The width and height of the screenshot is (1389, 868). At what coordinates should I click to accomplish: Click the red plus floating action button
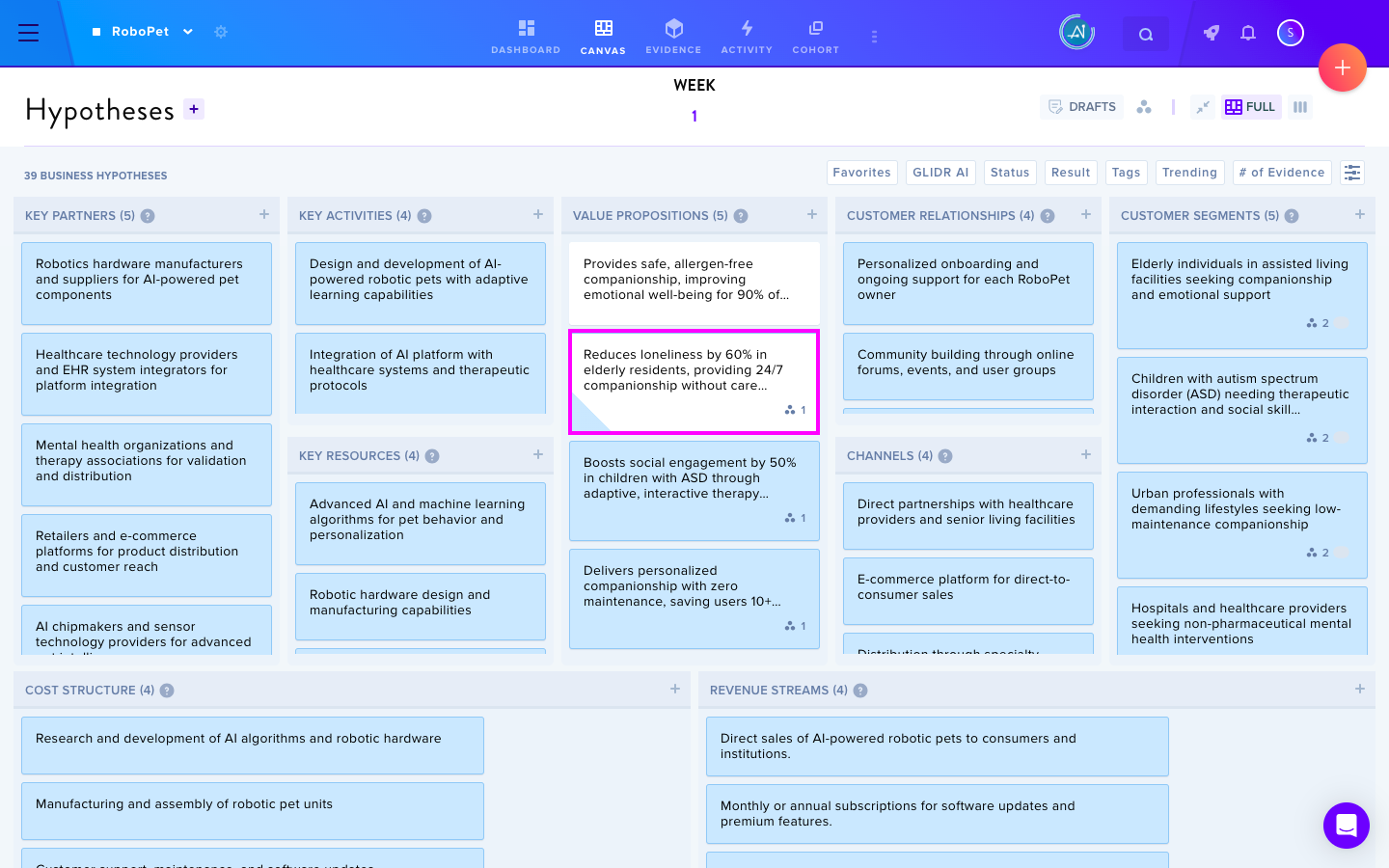coord(1343,68)
